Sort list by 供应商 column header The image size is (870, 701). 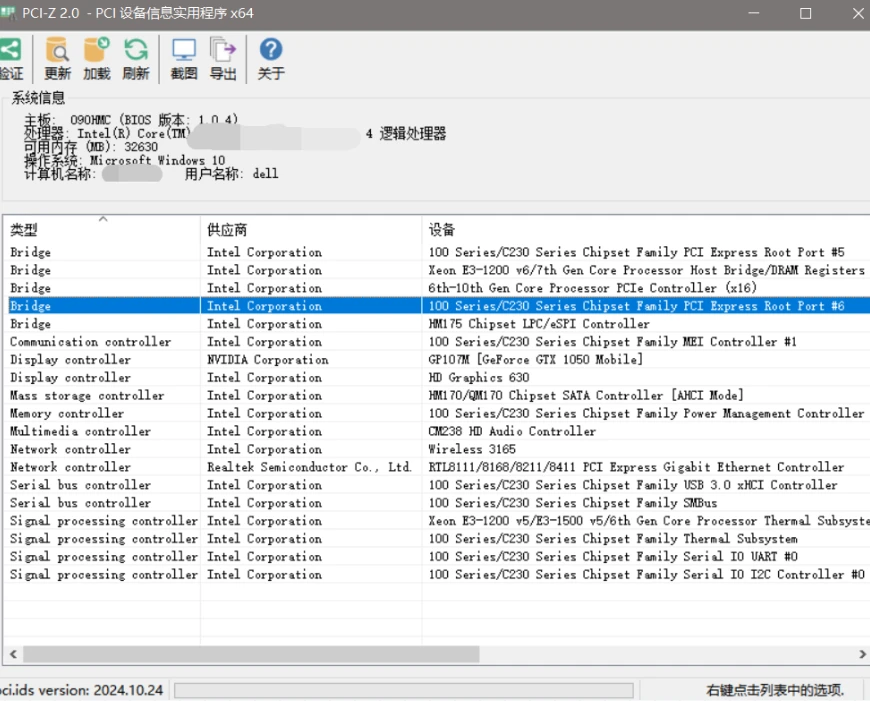[310, 230]
